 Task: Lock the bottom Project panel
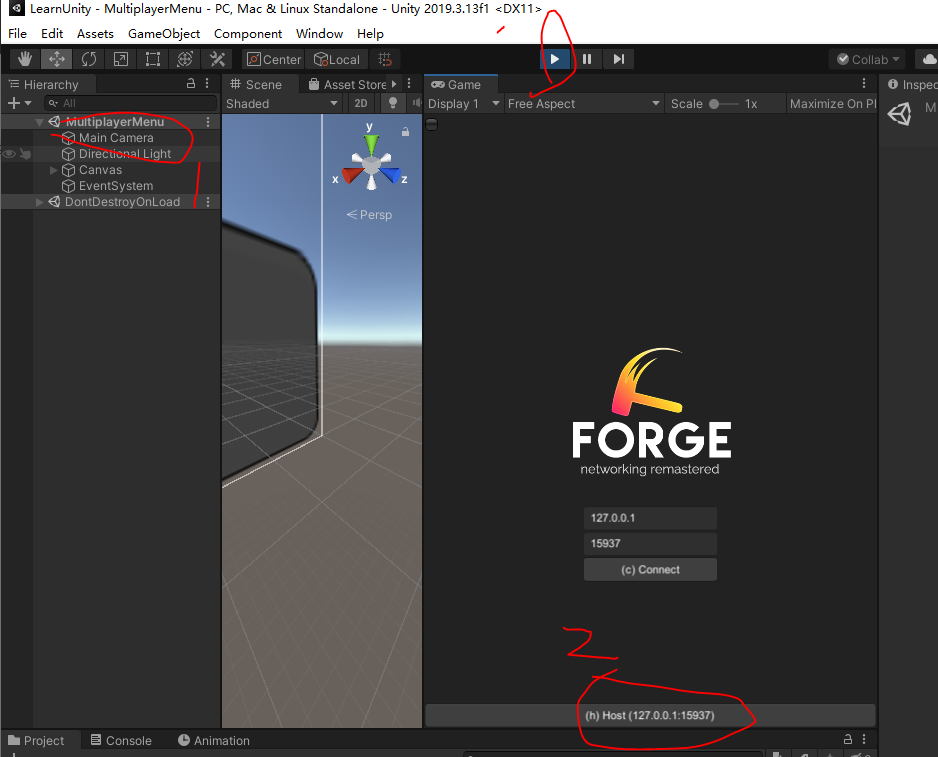tap(848, 740)
